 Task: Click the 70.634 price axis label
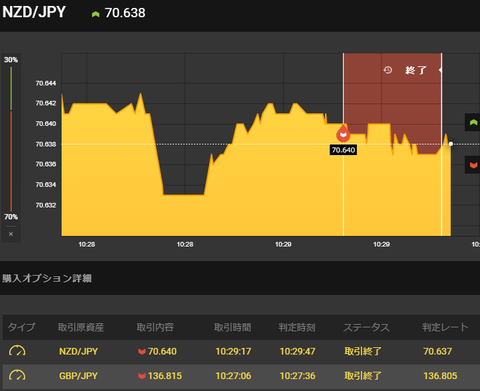click(46, 185)
